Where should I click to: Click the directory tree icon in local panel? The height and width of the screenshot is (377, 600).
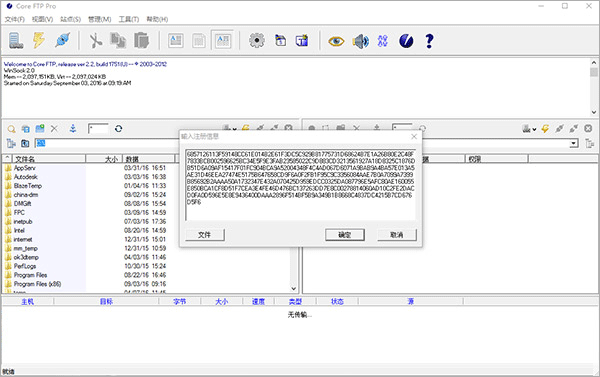pos(11,144)
